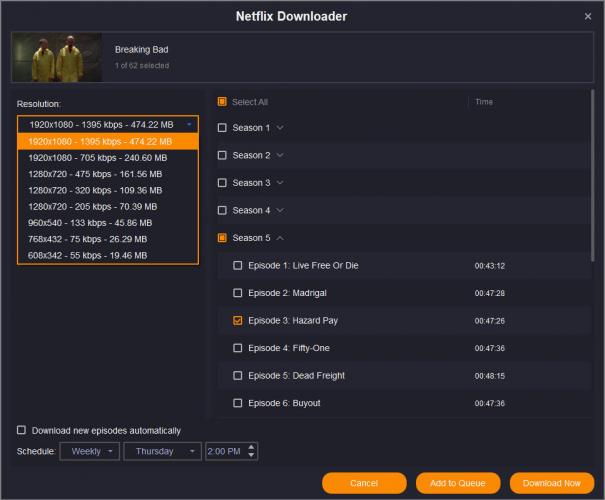Viewport: 605px width, 500px height.
Task: Choose 608x342 - 55 kbps - 19.46 MB option
Action: tap(108, 255)
